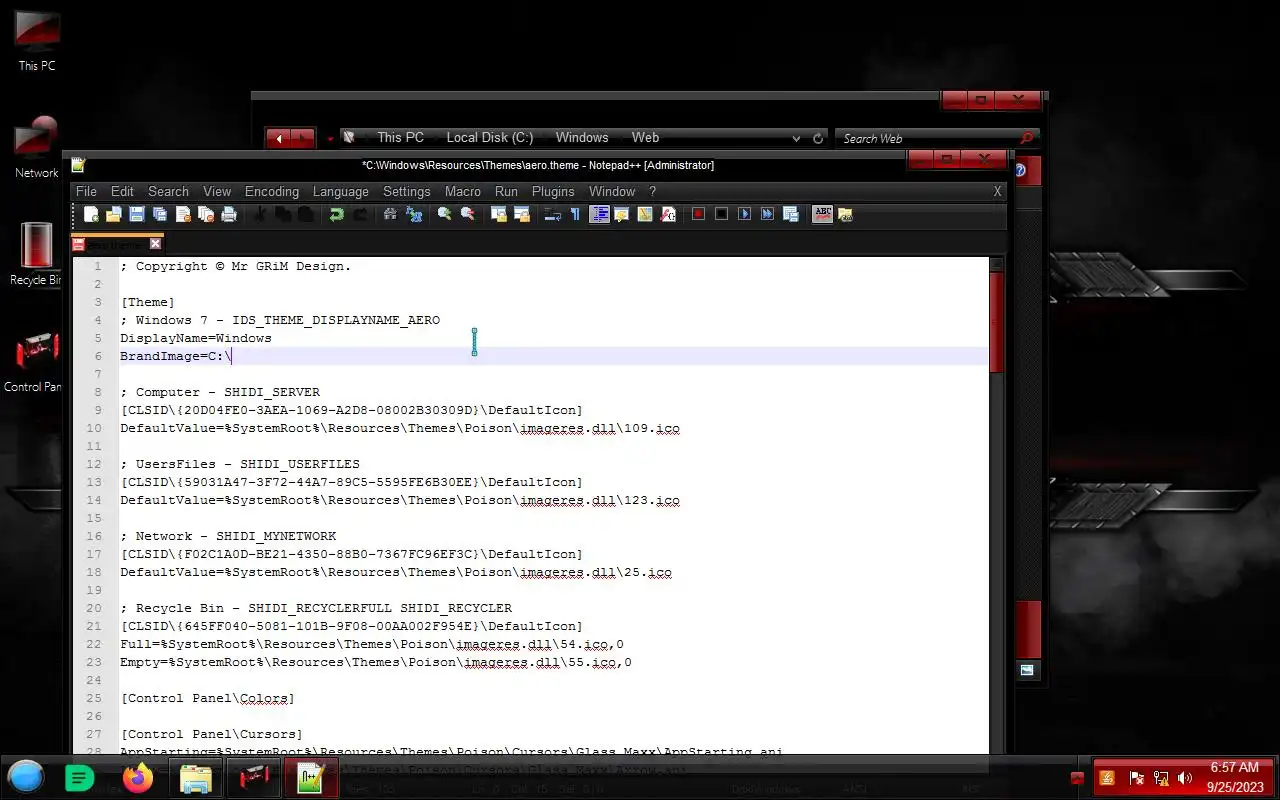Refresh the Explorer window
This screenshot has width=1280, height=800.
(x=818, y=139)
